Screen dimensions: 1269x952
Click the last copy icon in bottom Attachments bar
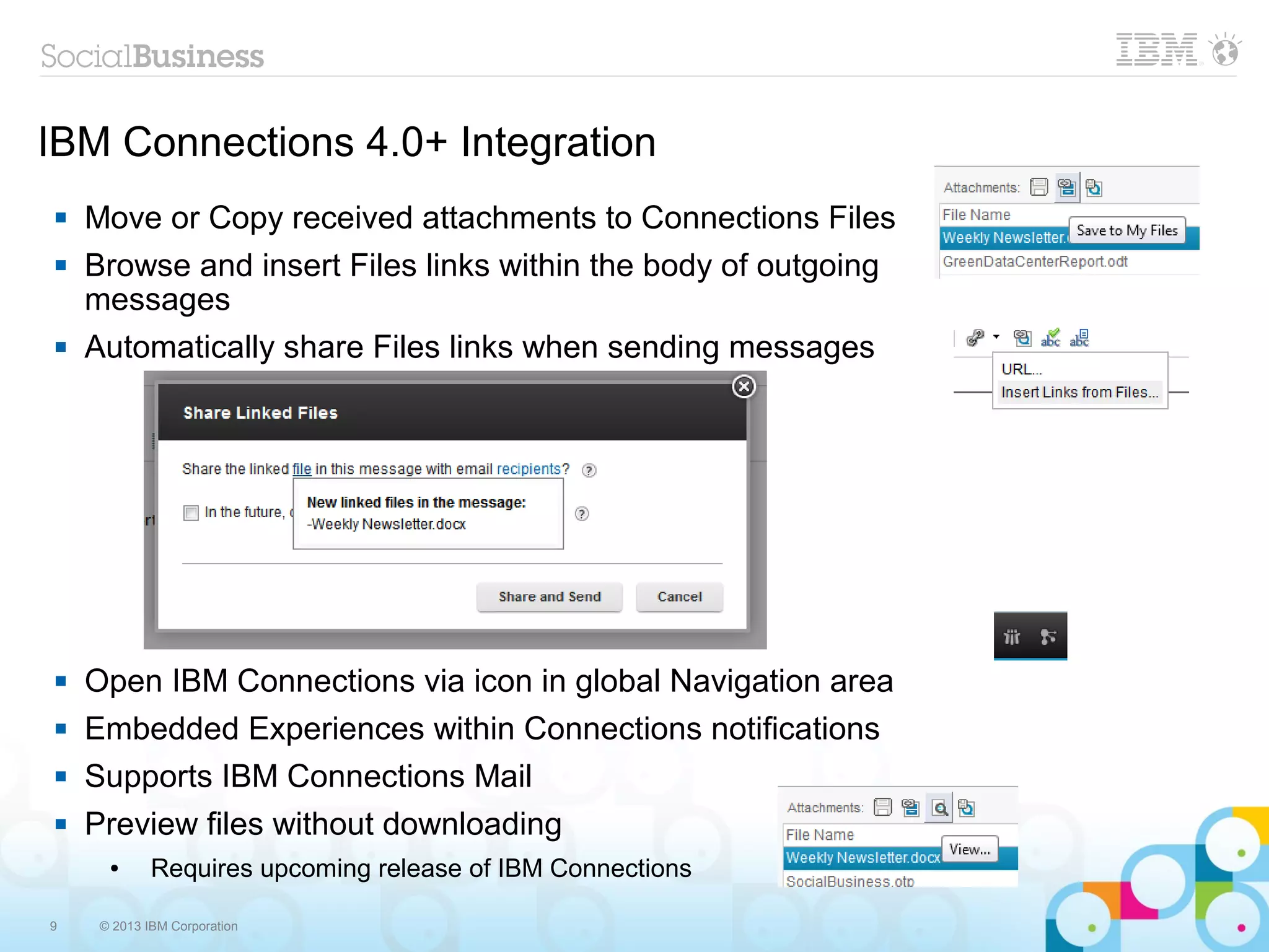click(x=966, y=808)
